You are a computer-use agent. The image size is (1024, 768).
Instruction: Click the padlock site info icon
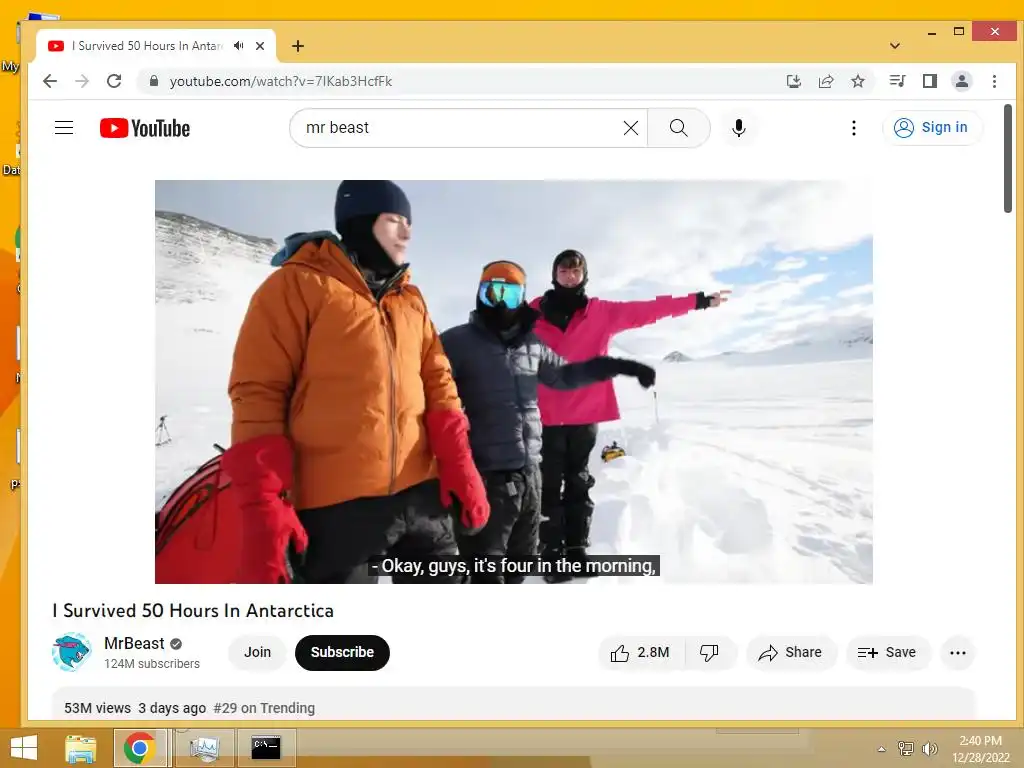click(x=154, y=81)
